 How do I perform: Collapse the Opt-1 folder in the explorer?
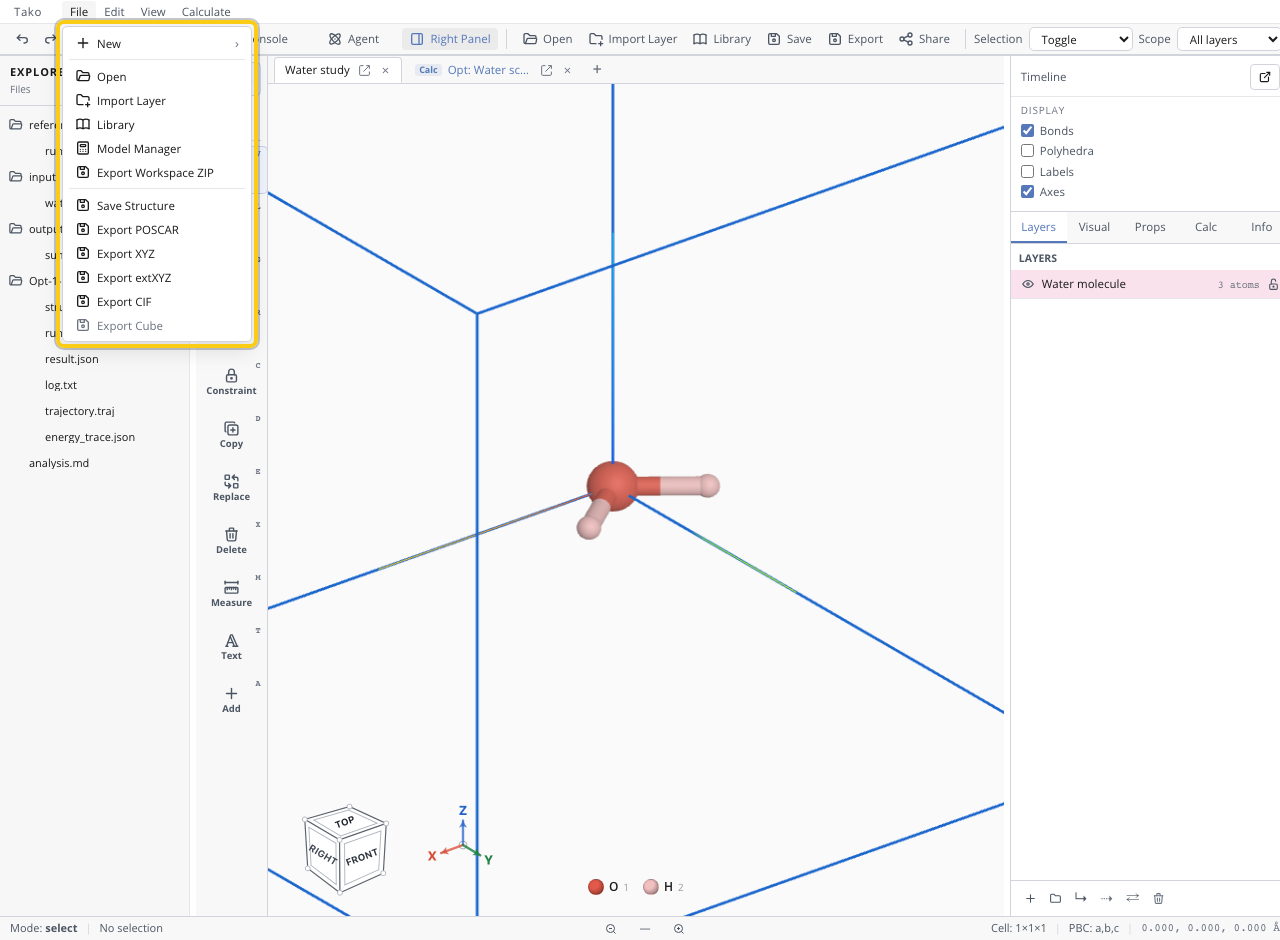click(16, 281)
